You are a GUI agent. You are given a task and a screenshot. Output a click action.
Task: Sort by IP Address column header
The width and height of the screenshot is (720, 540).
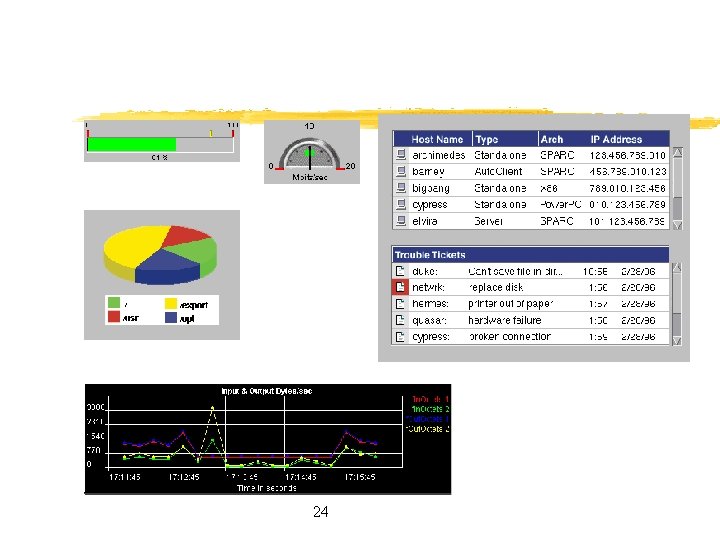point(616,139)
